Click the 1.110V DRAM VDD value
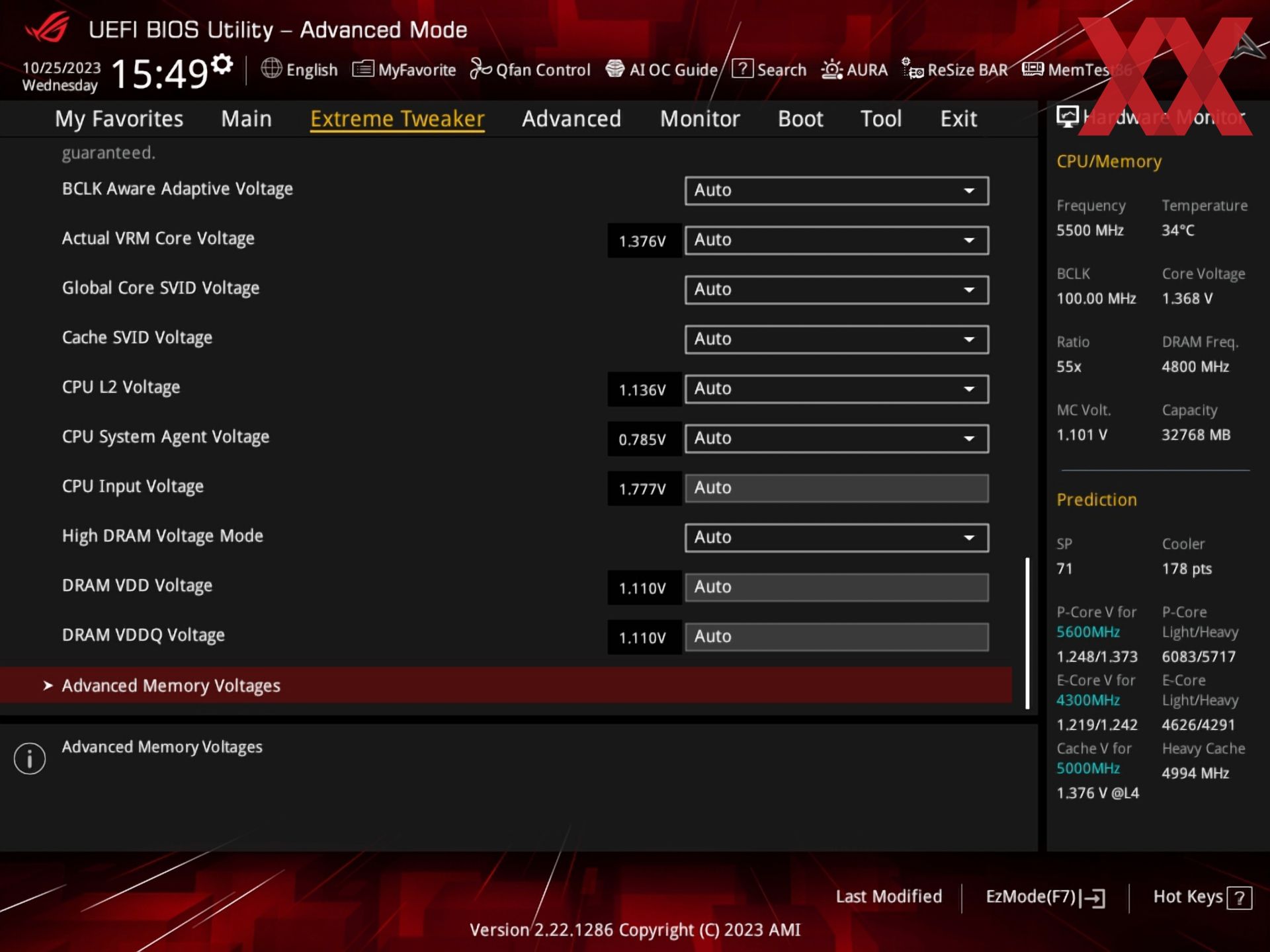The height and width of the screenshot is (952, 1270). coord(643,588)
